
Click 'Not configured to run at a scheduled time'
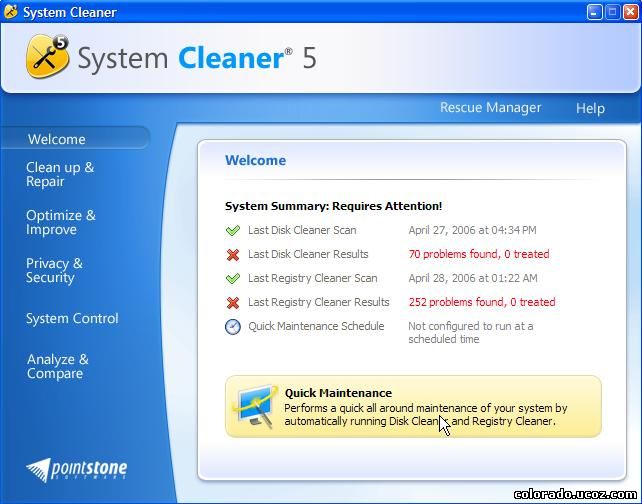pyautogui.click(x=471, y=332)
